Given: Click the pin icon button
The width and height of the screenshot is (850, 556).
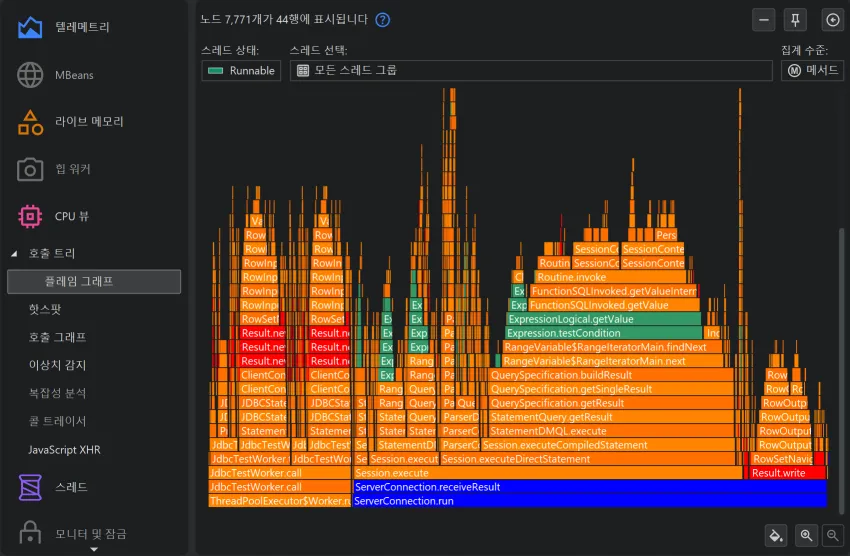Looking at the screenshot, I should (x=795, y=20).
